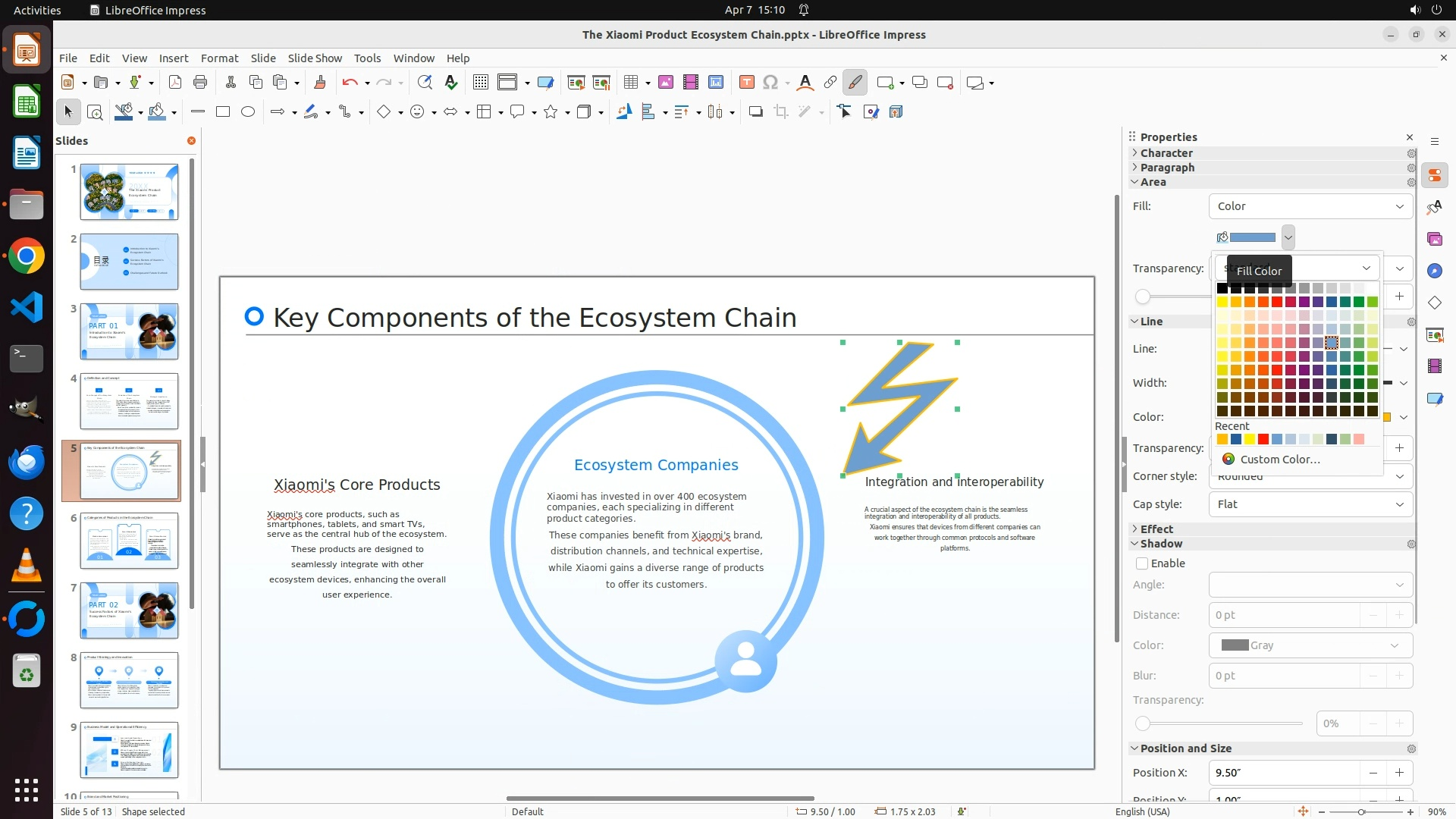Open the Fill type Color dropdown
1456x819 pixels.
pyautogui.click(x=1310, y=206)
